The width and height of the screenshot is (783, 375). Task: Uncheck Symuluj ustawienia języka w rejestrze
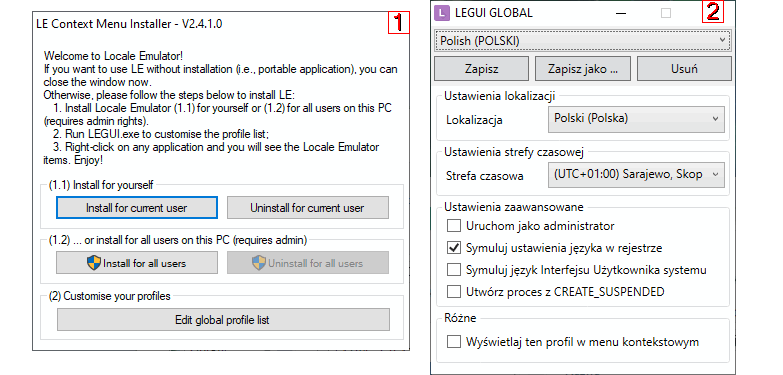pos(454,248)
